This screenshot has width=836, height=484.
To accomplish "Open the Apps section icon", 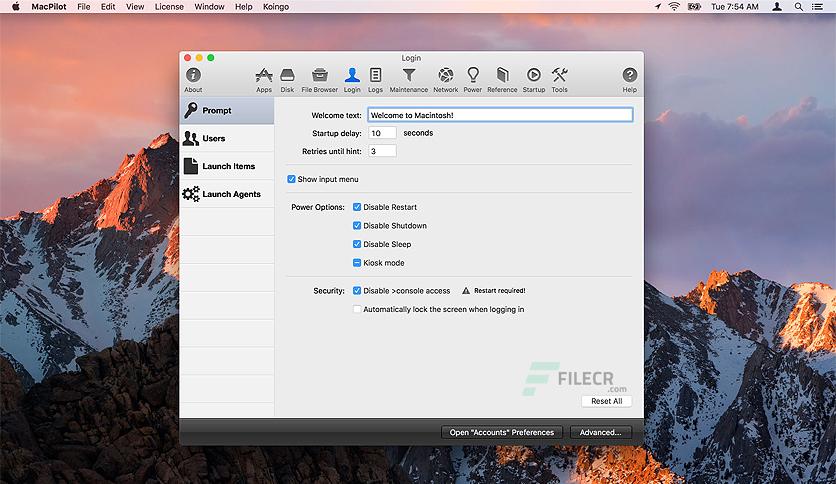I will [264, 80].
